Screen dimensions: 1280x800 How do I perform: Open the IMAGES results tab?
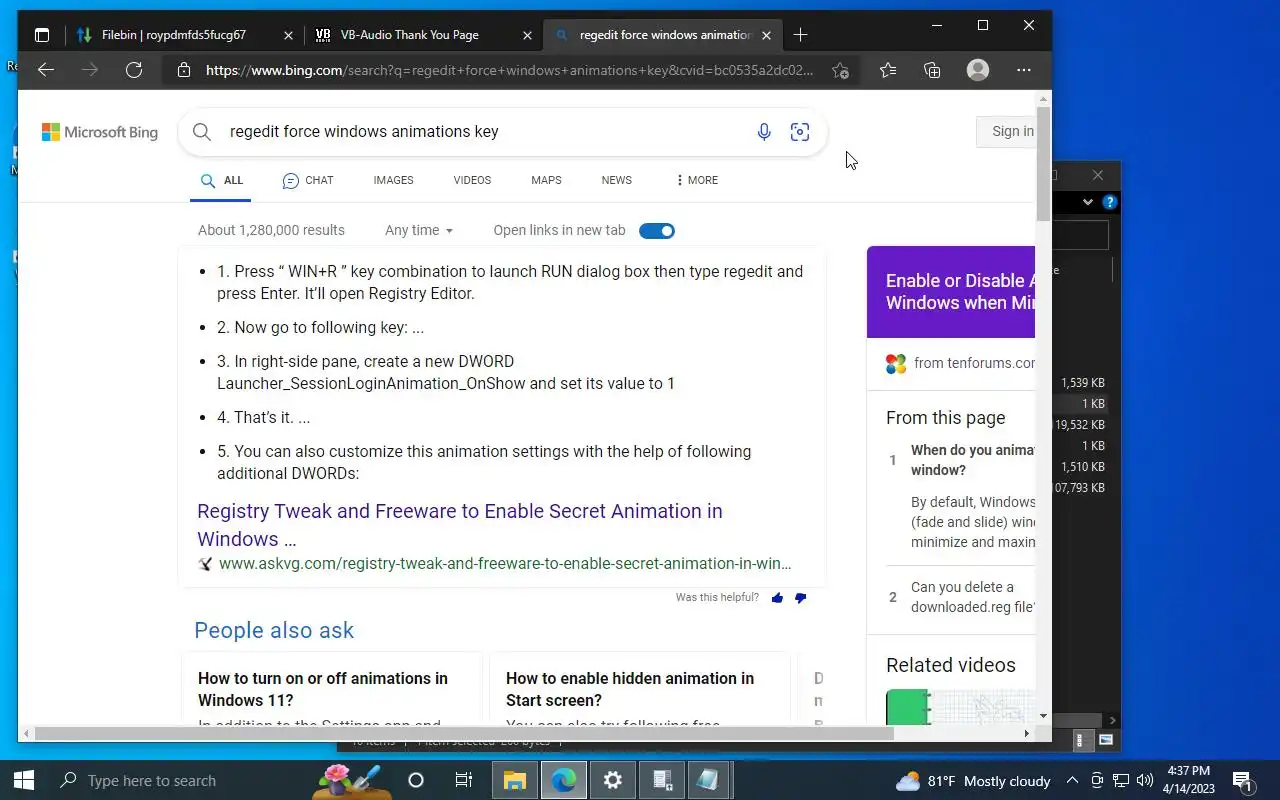393,180
